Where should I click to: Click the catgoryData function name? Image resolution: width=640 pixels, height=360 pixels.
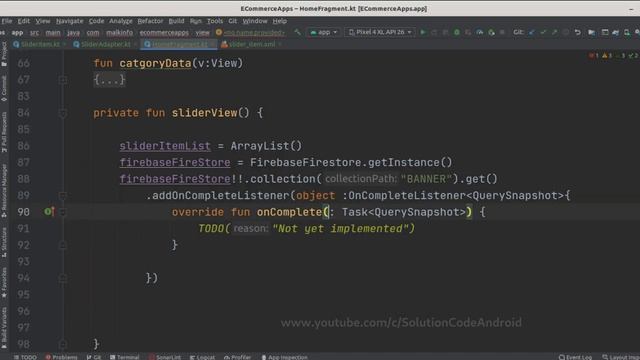point(155,63)
